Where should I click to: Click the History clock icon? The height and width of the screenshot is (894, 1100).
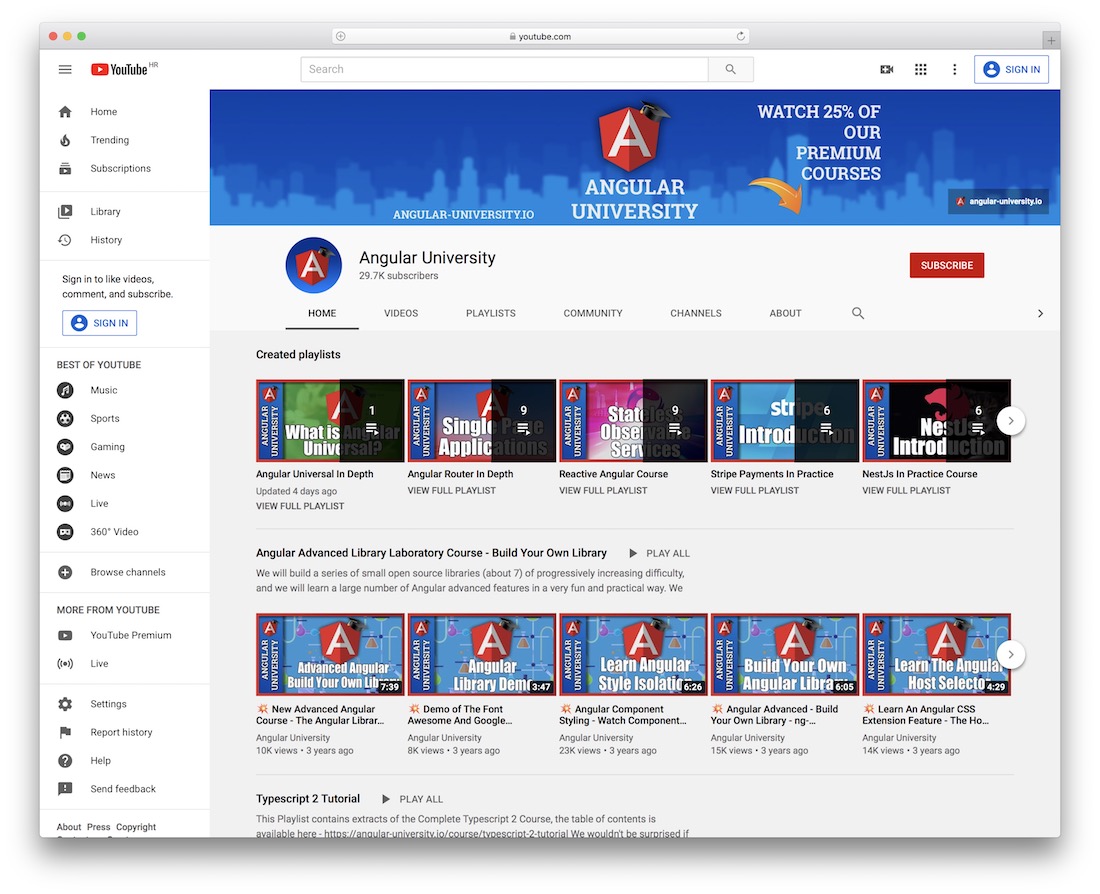[x=65, y=240]
